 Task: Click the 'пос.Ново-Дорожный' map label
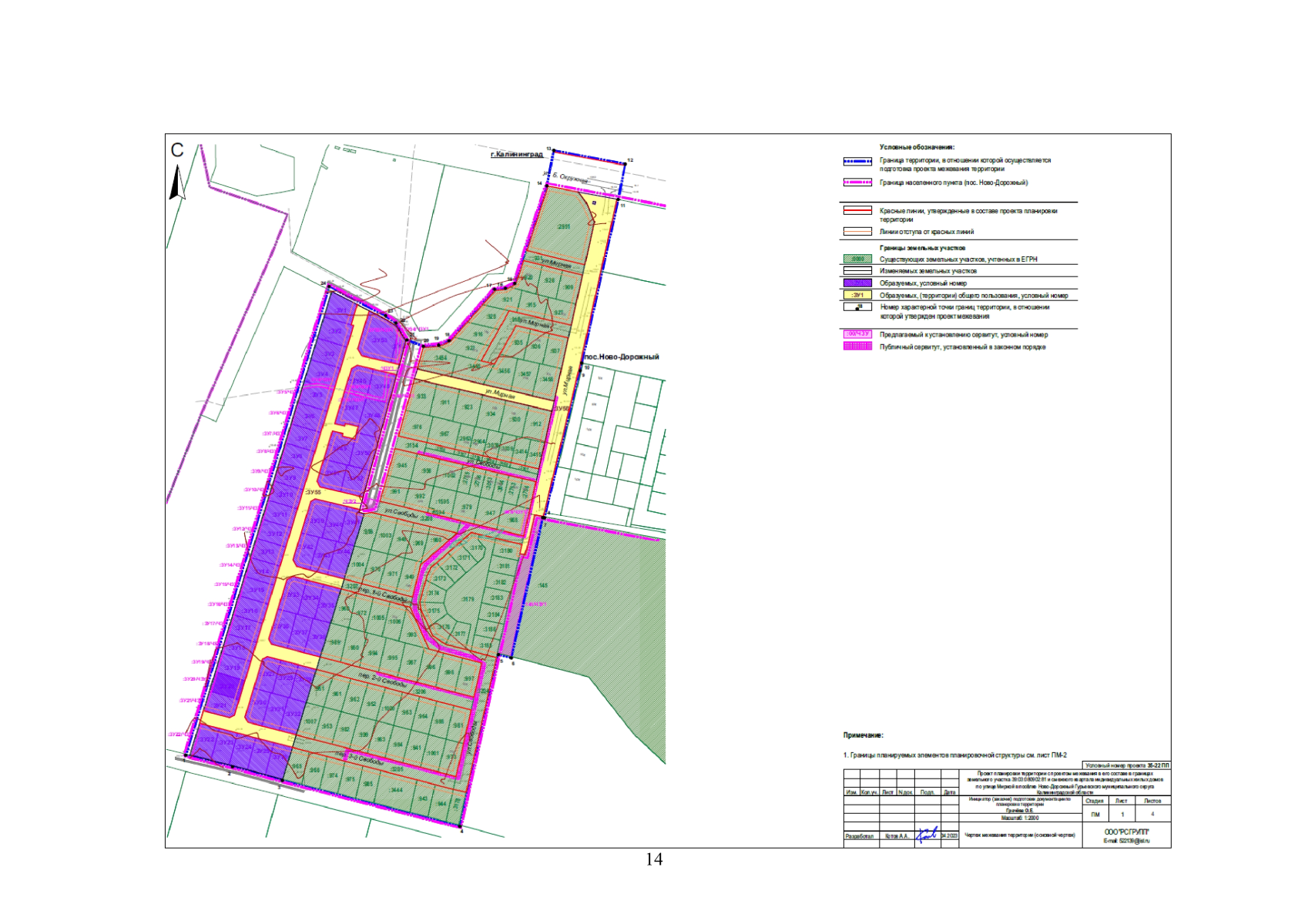(622, 357)
